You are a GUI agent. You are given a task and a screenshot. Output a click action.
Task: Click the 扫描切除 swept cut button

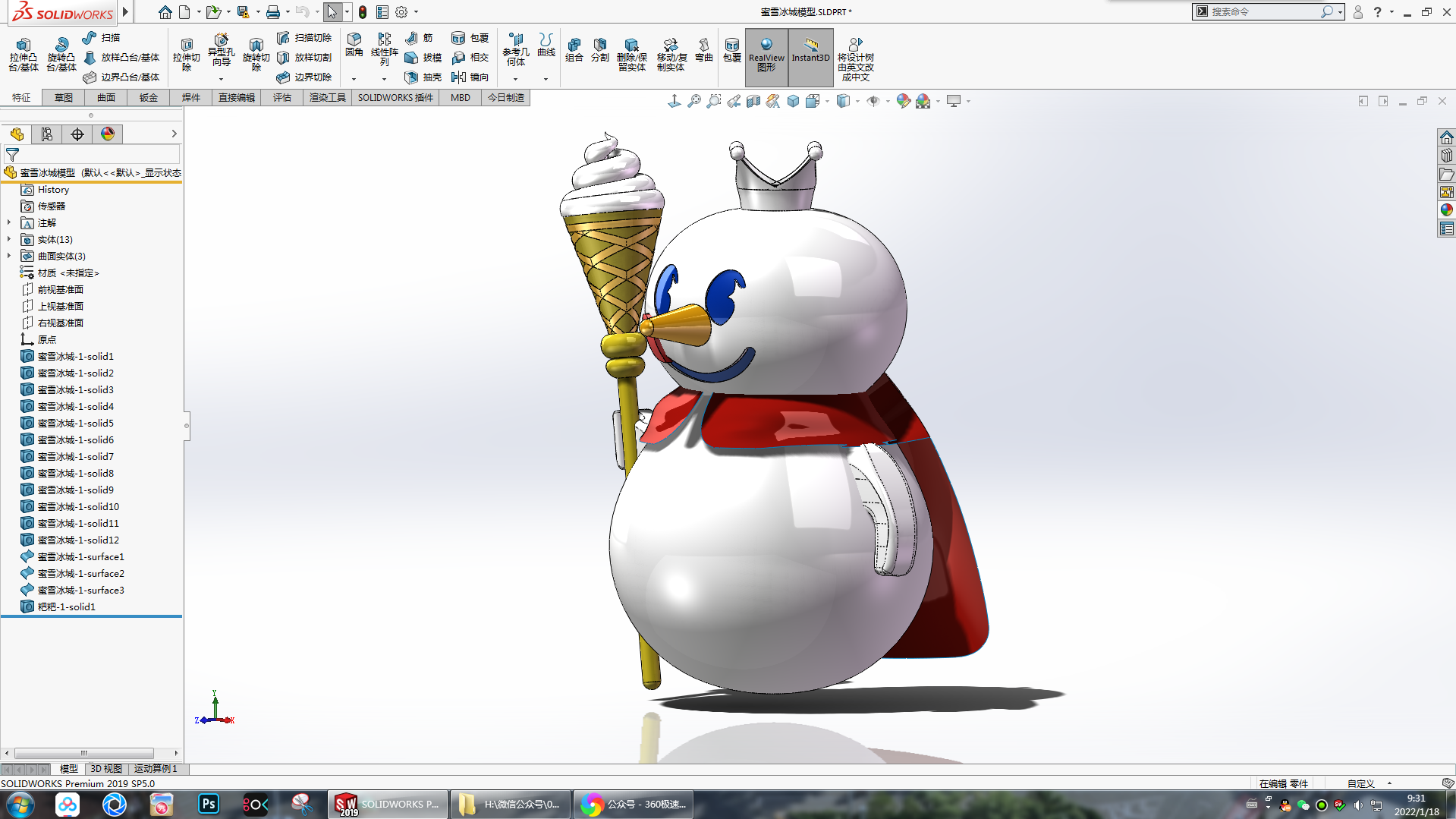point(304,38)
